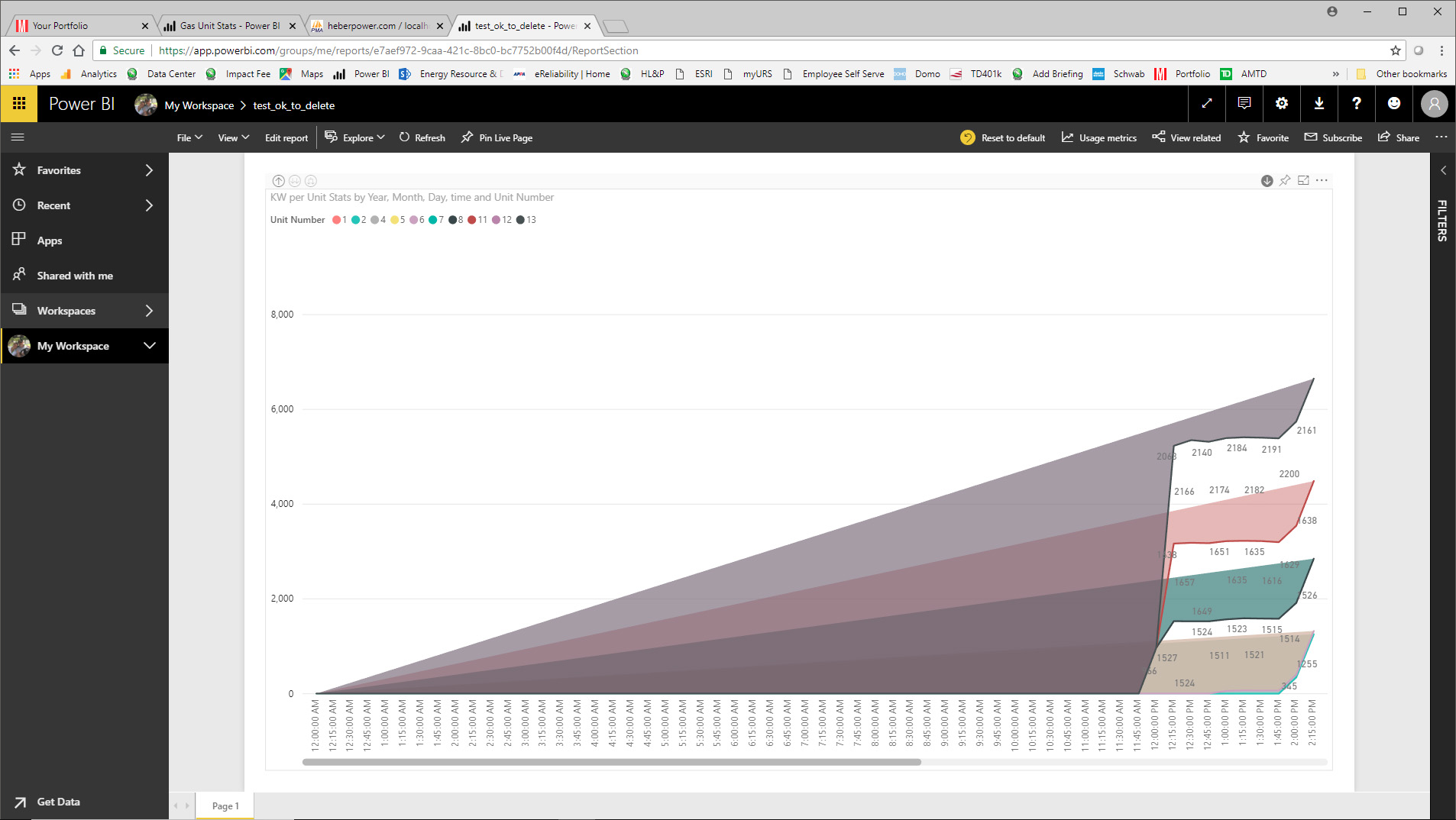The height and width of the screenshot is (820, 1456).
Task: Open the Chrome menu three dots
Action: point(1442,50)
